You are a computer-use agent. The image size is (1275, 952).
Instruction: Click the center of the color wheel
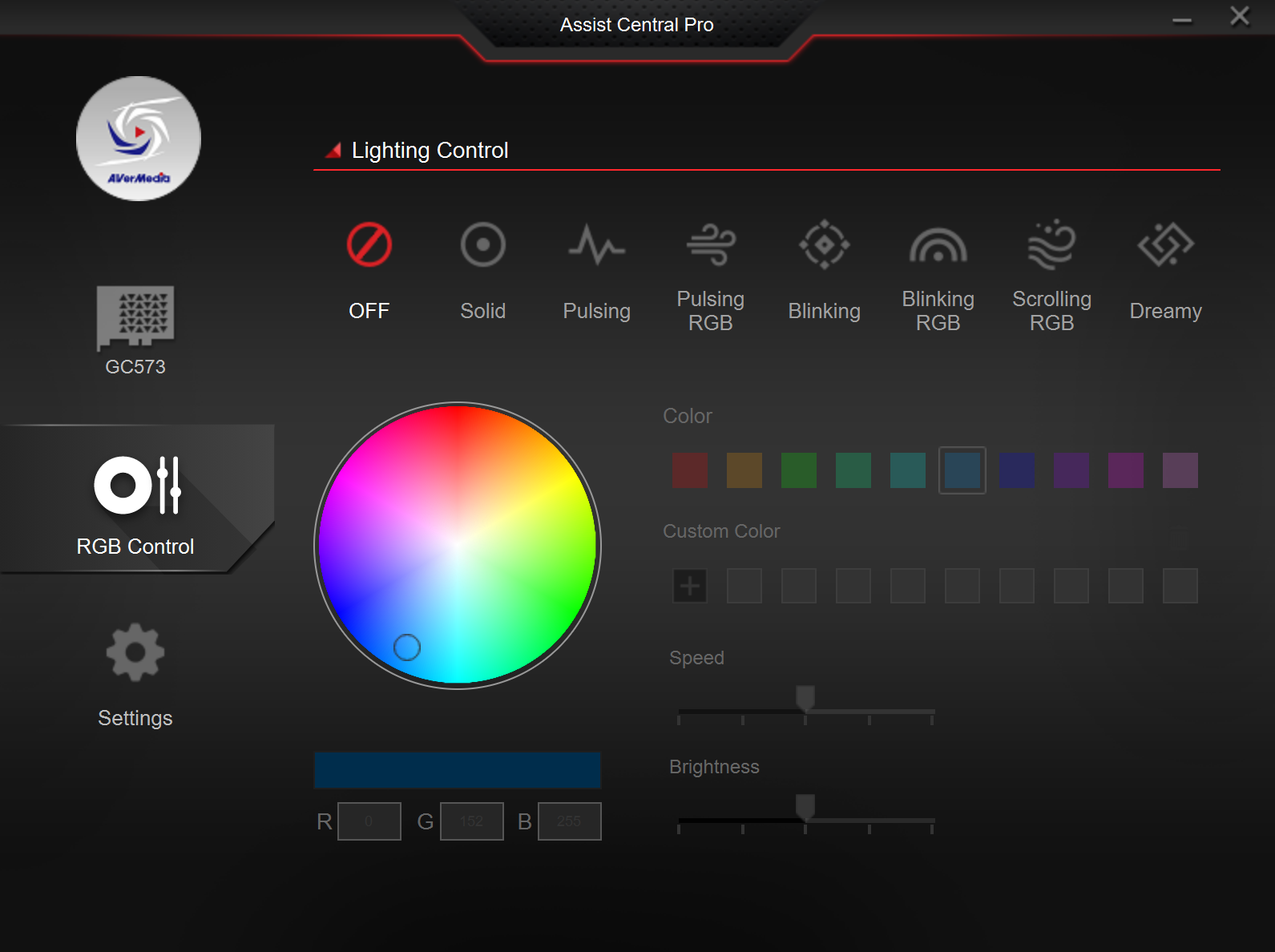pos(458,545)
